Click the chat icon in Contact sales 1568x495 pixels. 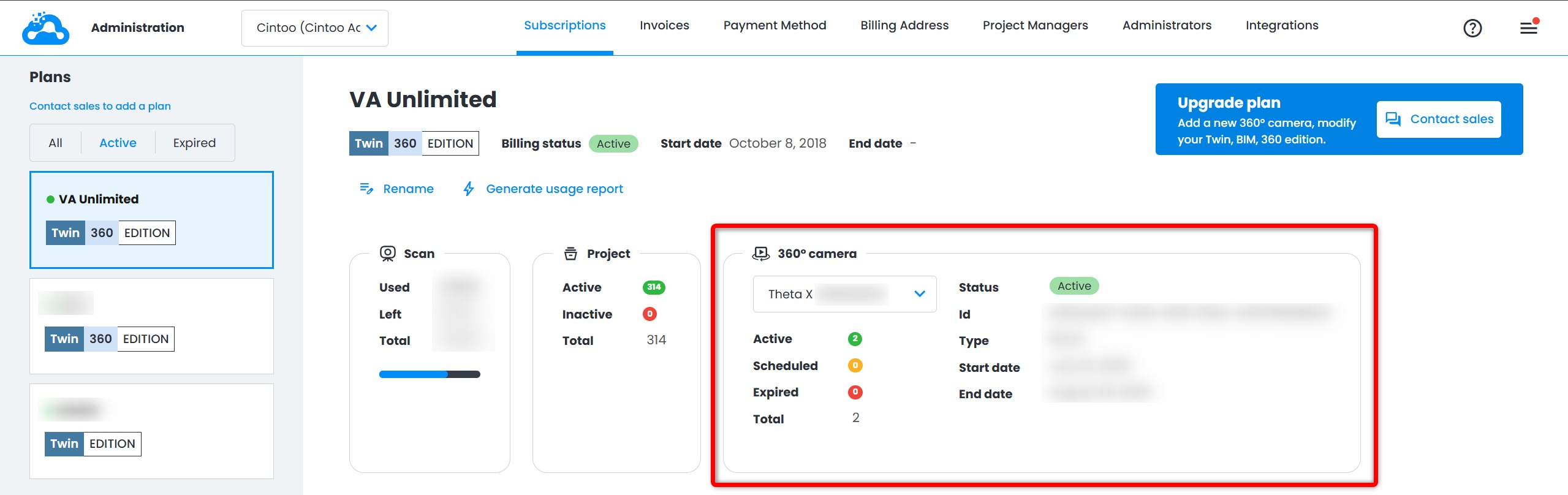[x=1393, y=119]
